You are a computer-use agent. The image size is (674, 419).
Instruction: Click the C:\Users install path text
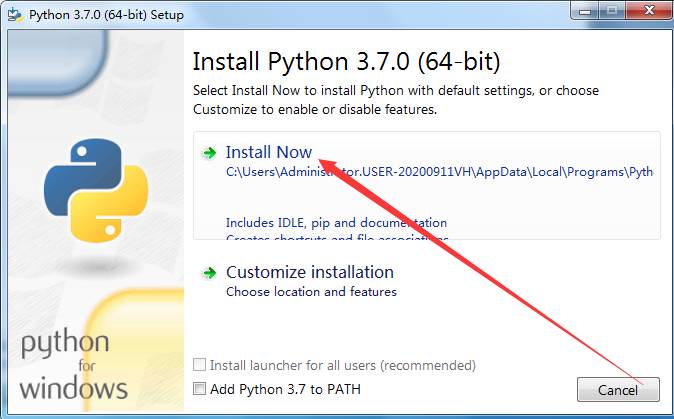point(439,172)
